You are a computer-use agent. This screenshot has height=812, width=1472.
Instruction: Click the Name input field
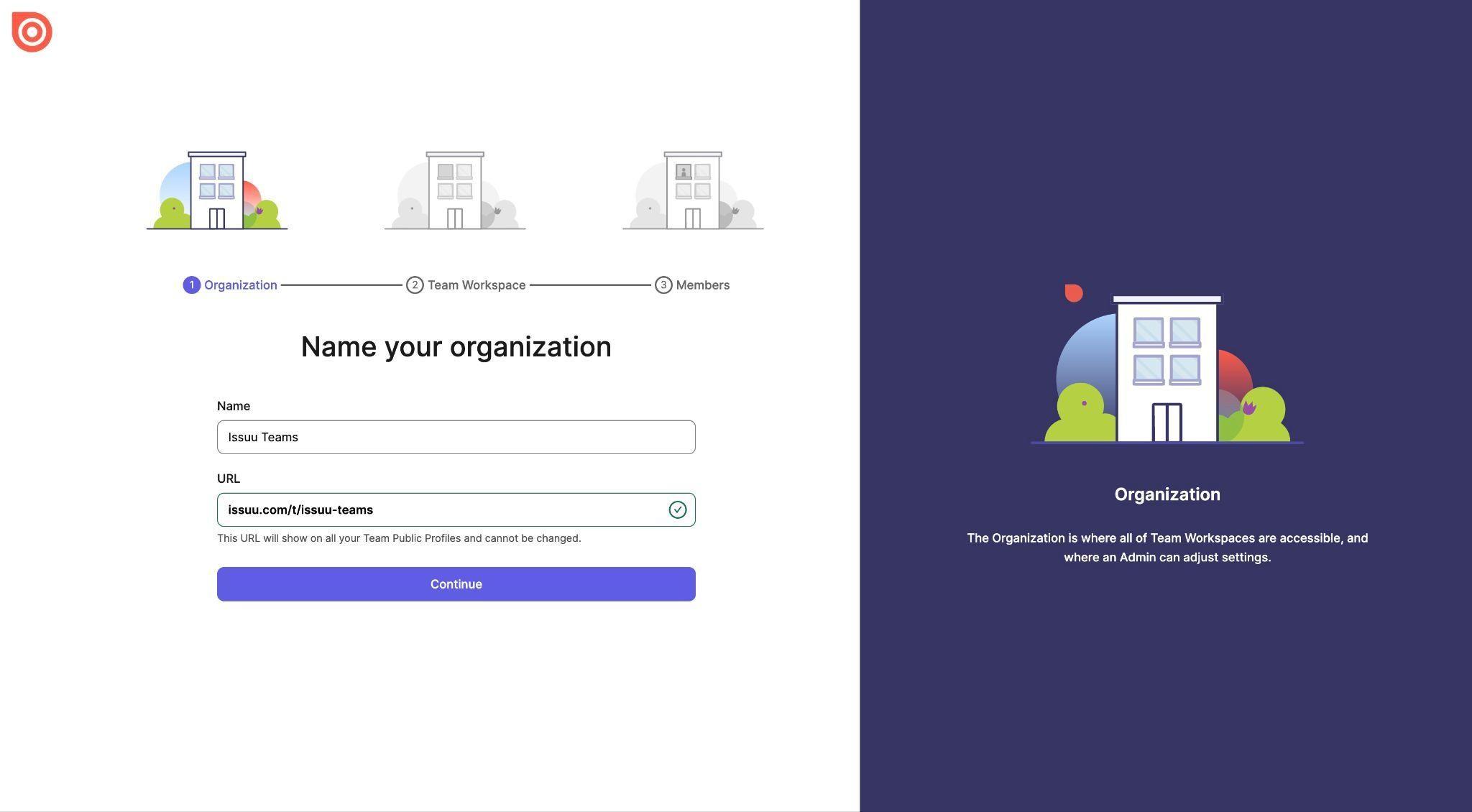pyautogui.click(x=456, y=437)
